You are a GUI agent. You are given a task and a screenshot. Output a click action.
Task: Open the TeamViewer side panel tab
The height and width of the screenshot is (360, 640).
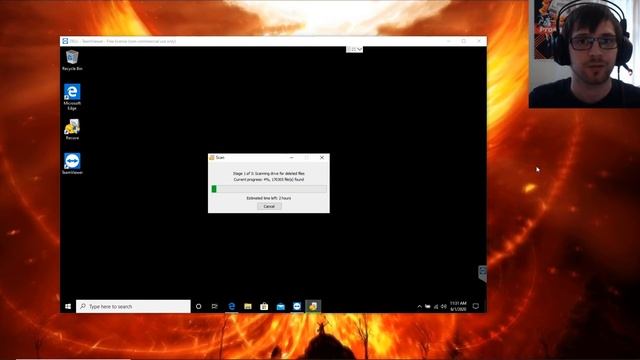(482, 273)
